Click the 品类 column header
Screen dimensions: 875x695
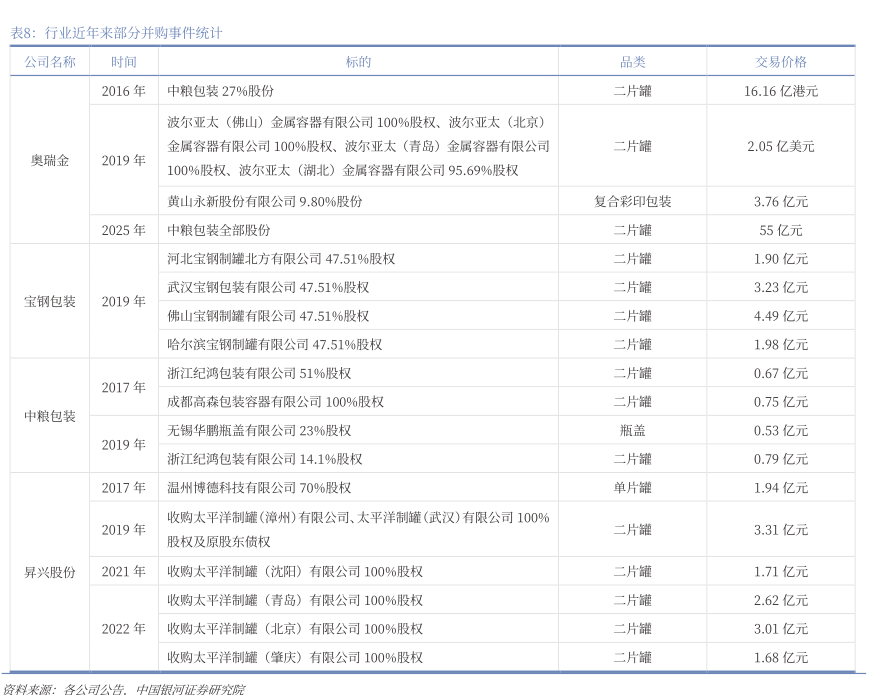tap(632, 62)
